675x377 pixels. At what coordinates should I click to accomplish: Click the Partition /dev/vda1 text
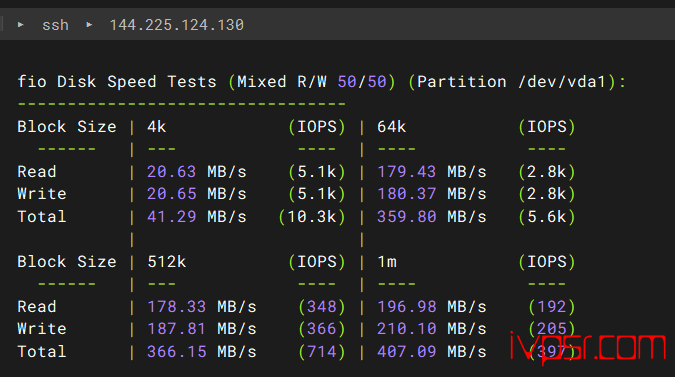pos(512,82)
